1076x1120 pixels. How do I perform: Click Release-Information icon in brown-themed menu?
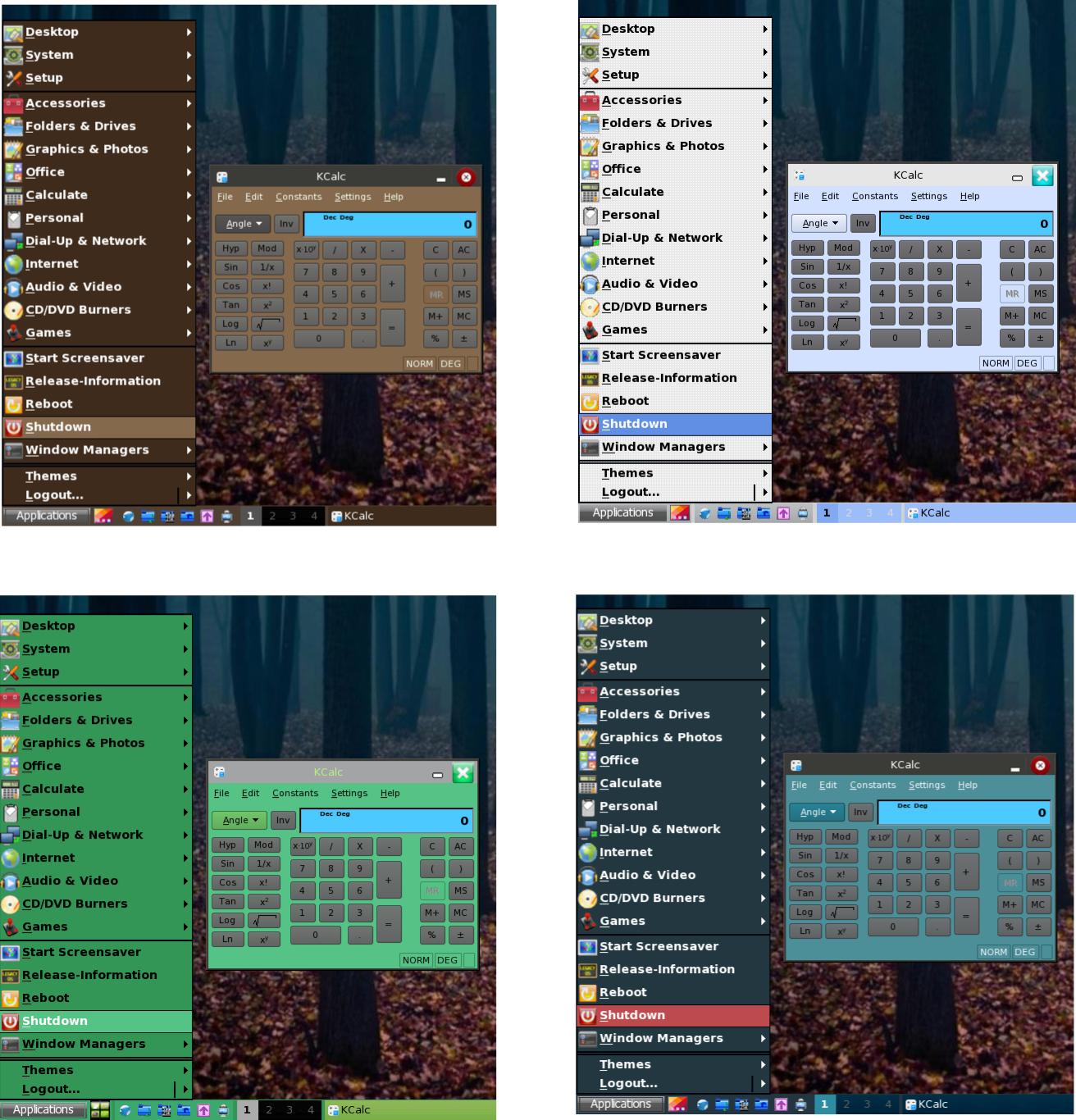(13, 381)
